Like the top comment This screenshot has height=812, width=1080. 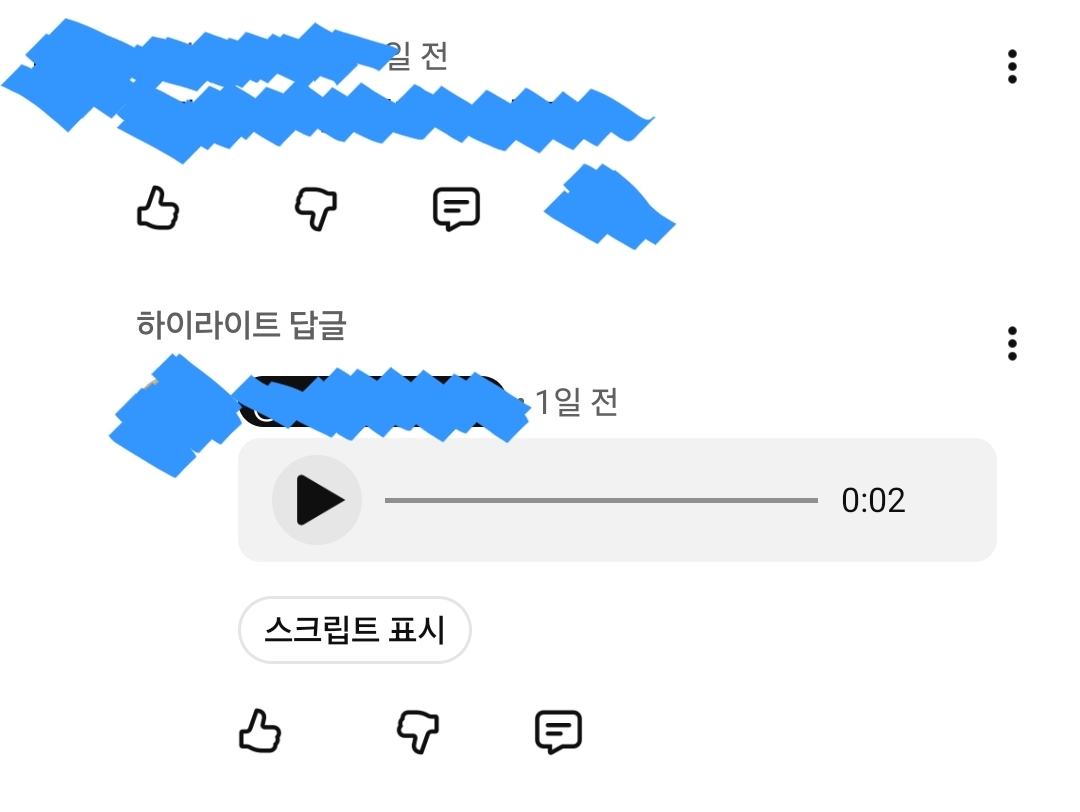click(158, 208)
